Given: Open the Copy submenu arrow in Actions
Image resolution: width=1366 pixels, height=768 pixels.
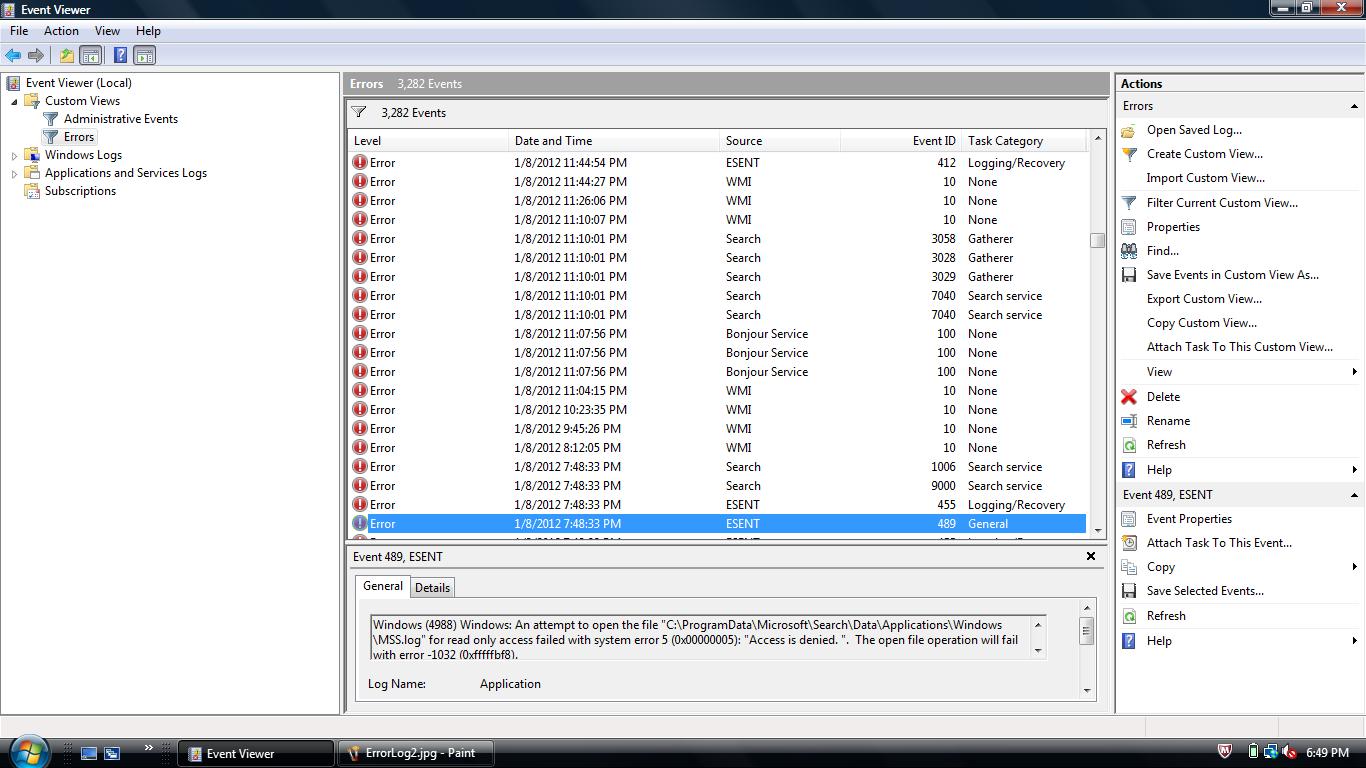Looking at the screenshot, I should [1354, 567].
